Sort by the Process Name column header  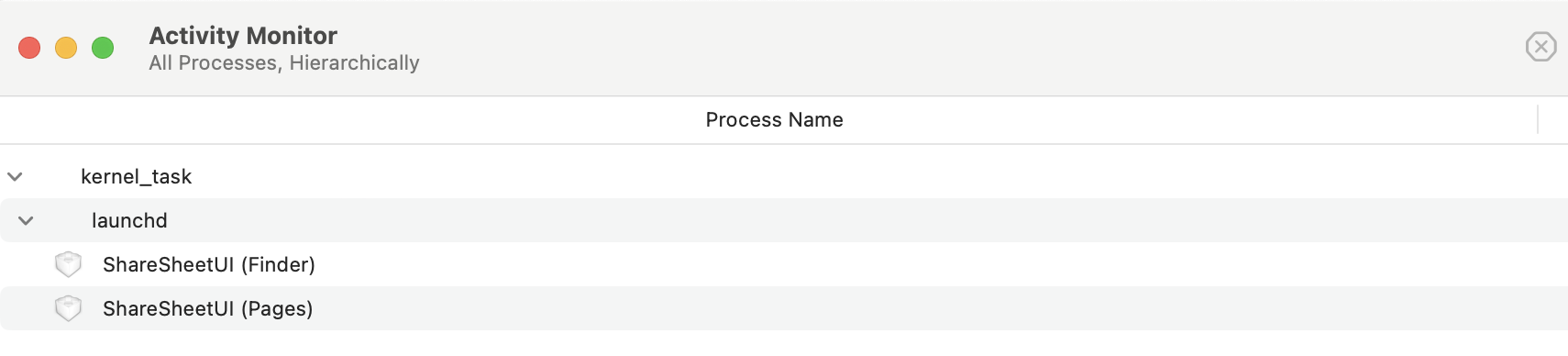(774, 120)
